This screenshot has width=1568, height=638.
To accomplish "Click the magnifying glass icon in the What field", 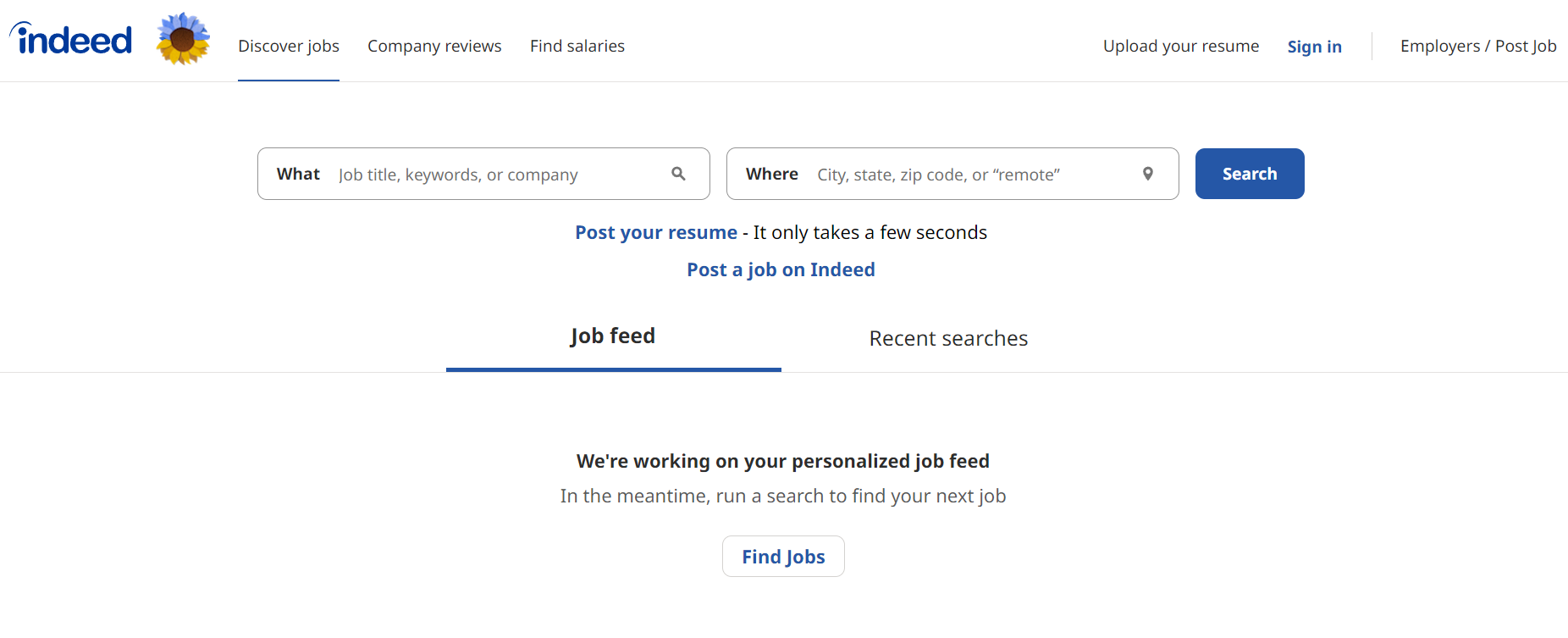I will tap(678, 174).
